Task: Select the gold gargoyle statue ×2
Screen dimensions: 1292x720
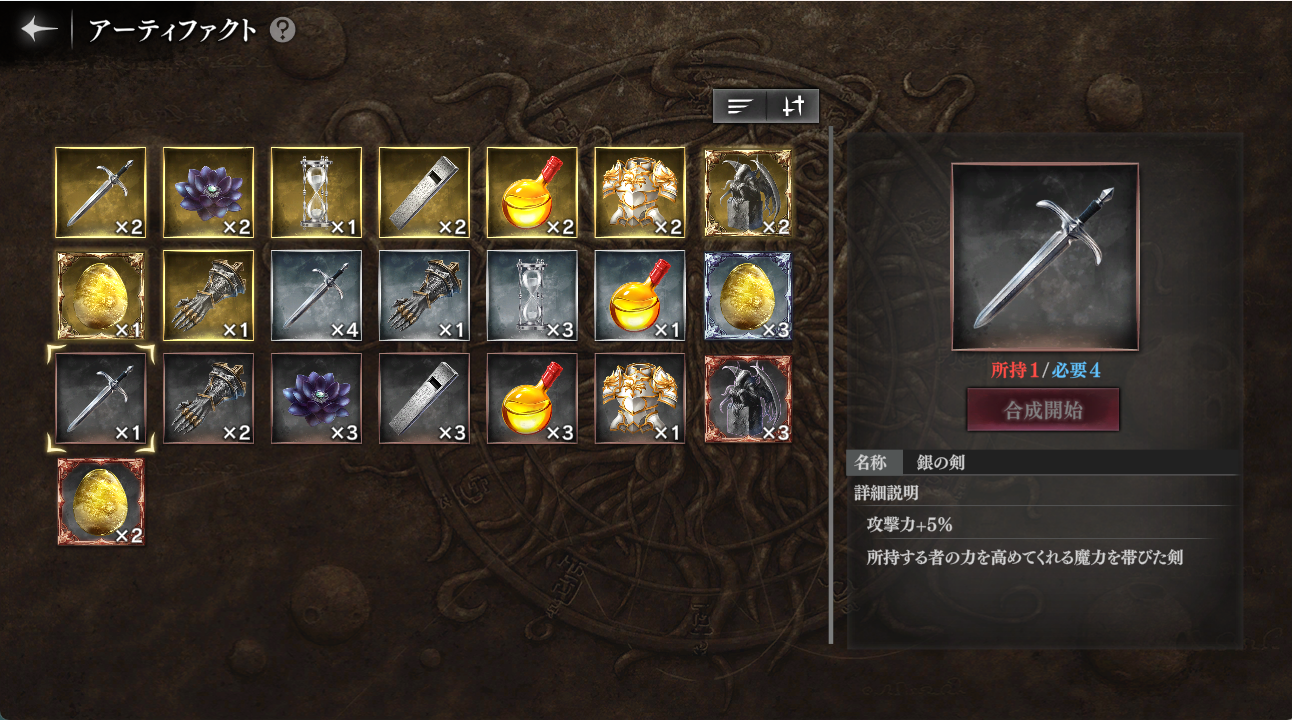Action: [748, 193]
